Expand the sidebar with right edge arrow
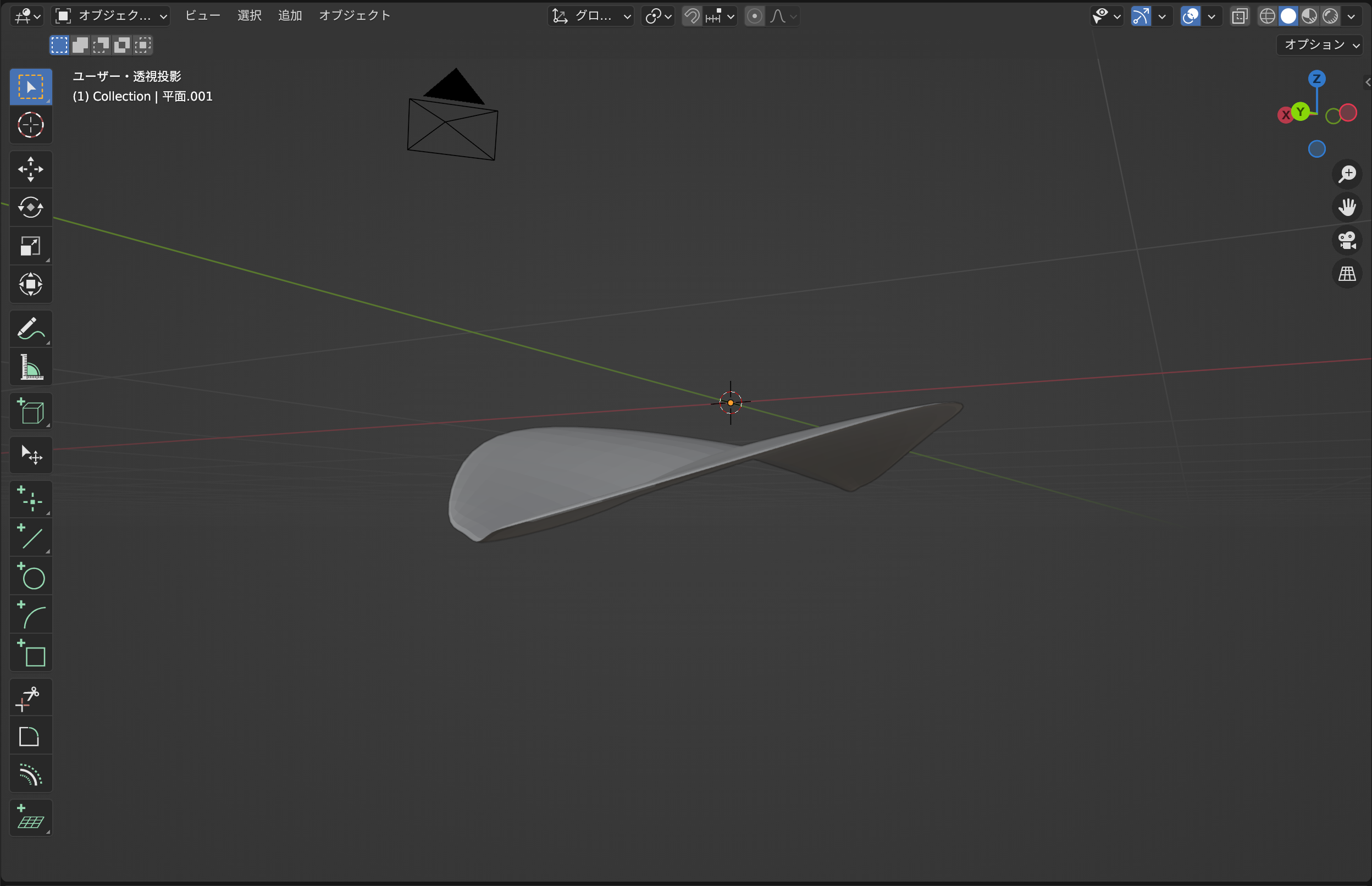The image size is (1372, 886). [x=1368, y=82]
